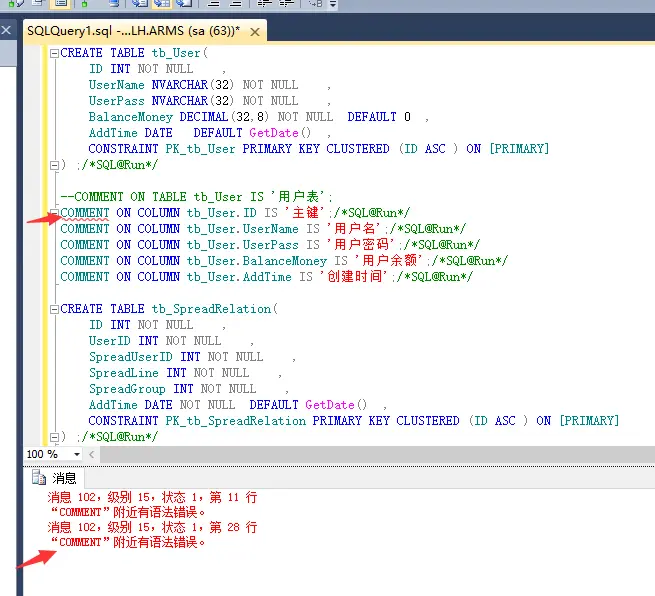655x596 pixels.
Task: Click 'ID INT NOT NULL' in tb_User
Action: click(141, 69)
